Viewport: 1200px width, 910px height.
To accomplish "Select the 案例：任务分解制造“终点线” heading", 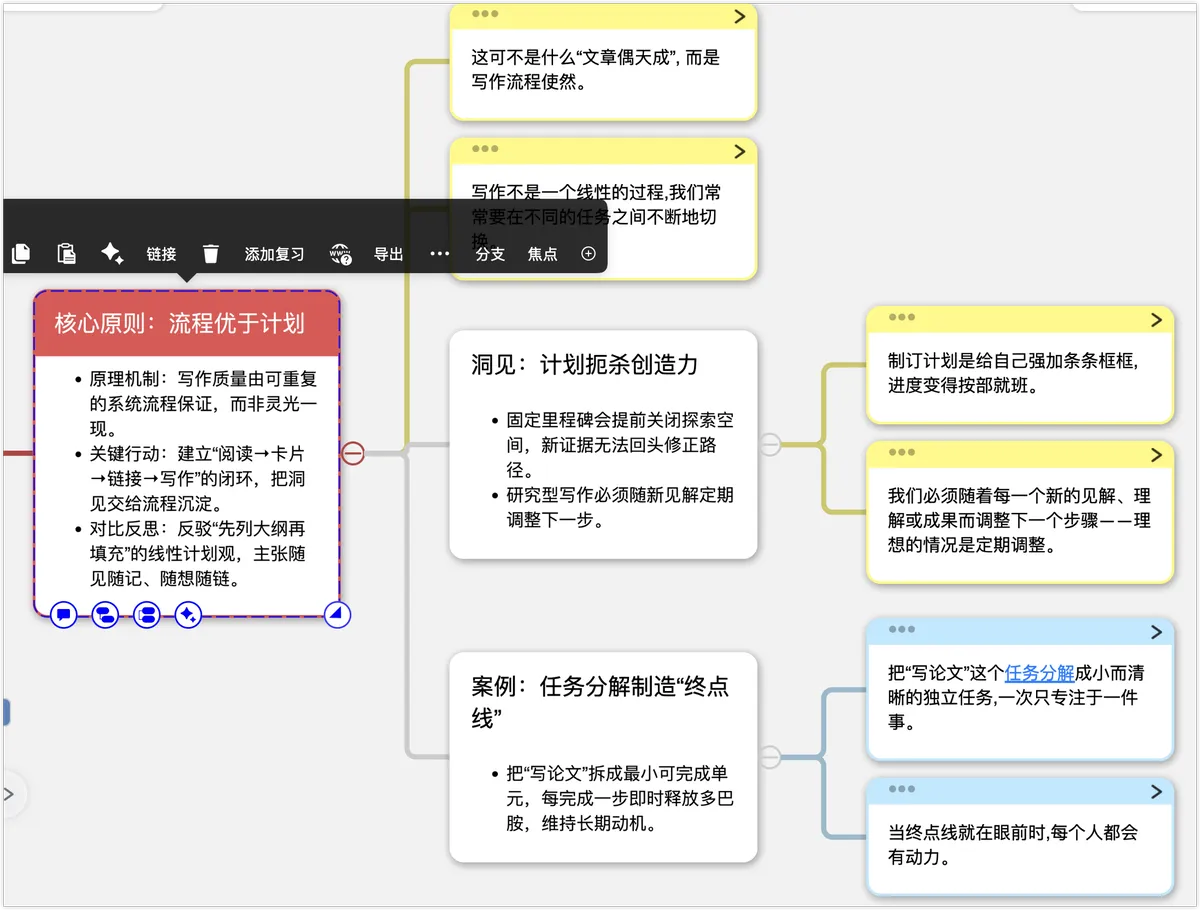I will [600, 702].
